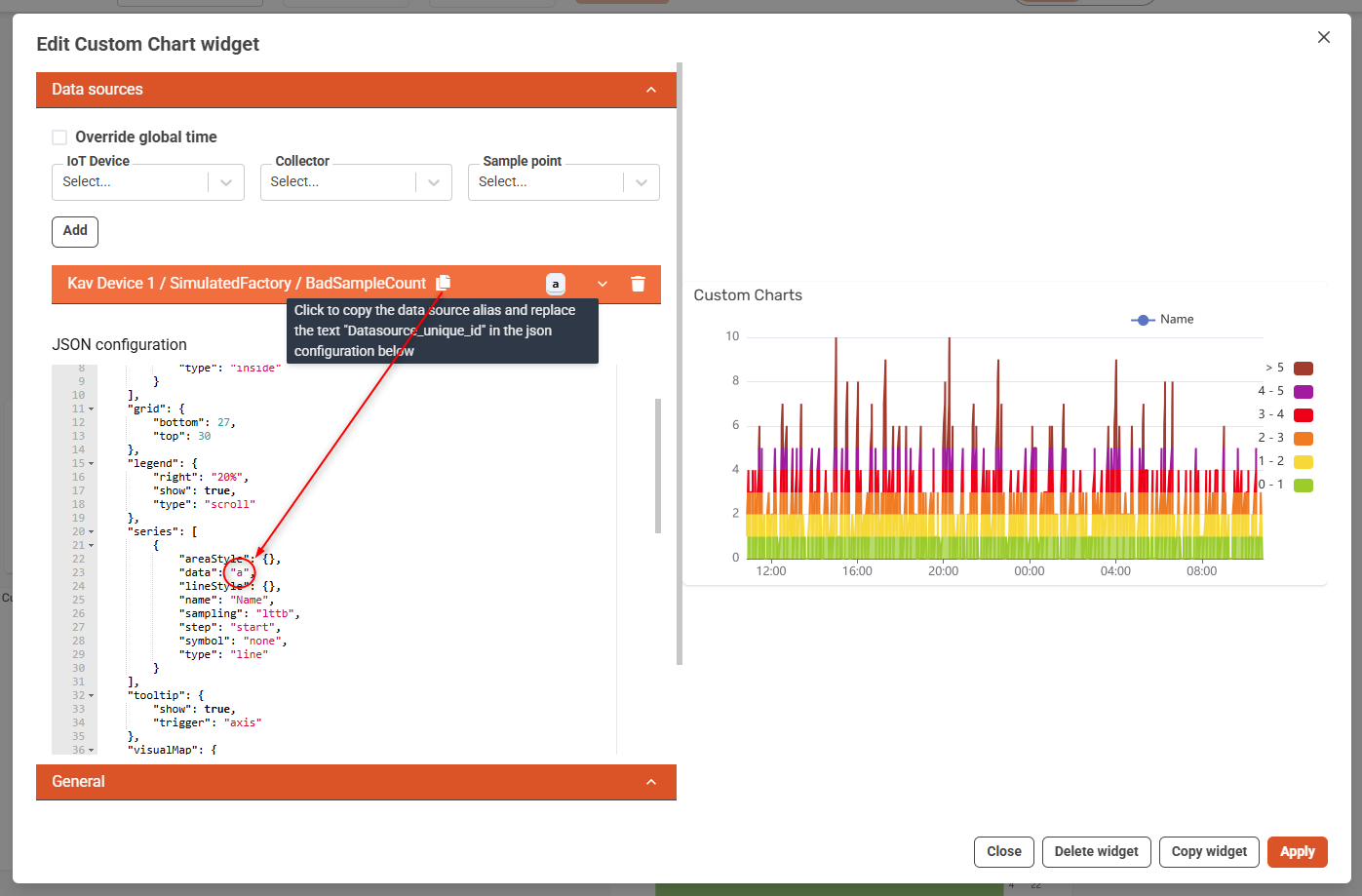Toggle the Name series legend marker
The height and width of the screenshot is (896, 1362).
pyautogui.click(x=1143, y=320)
